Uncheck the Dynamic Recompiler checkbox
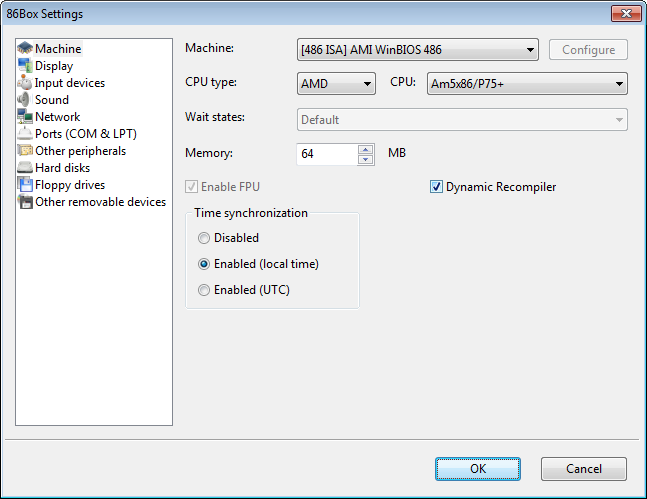Screen dimensions: 647x499 pyautogui.click(x=436, y=187)
